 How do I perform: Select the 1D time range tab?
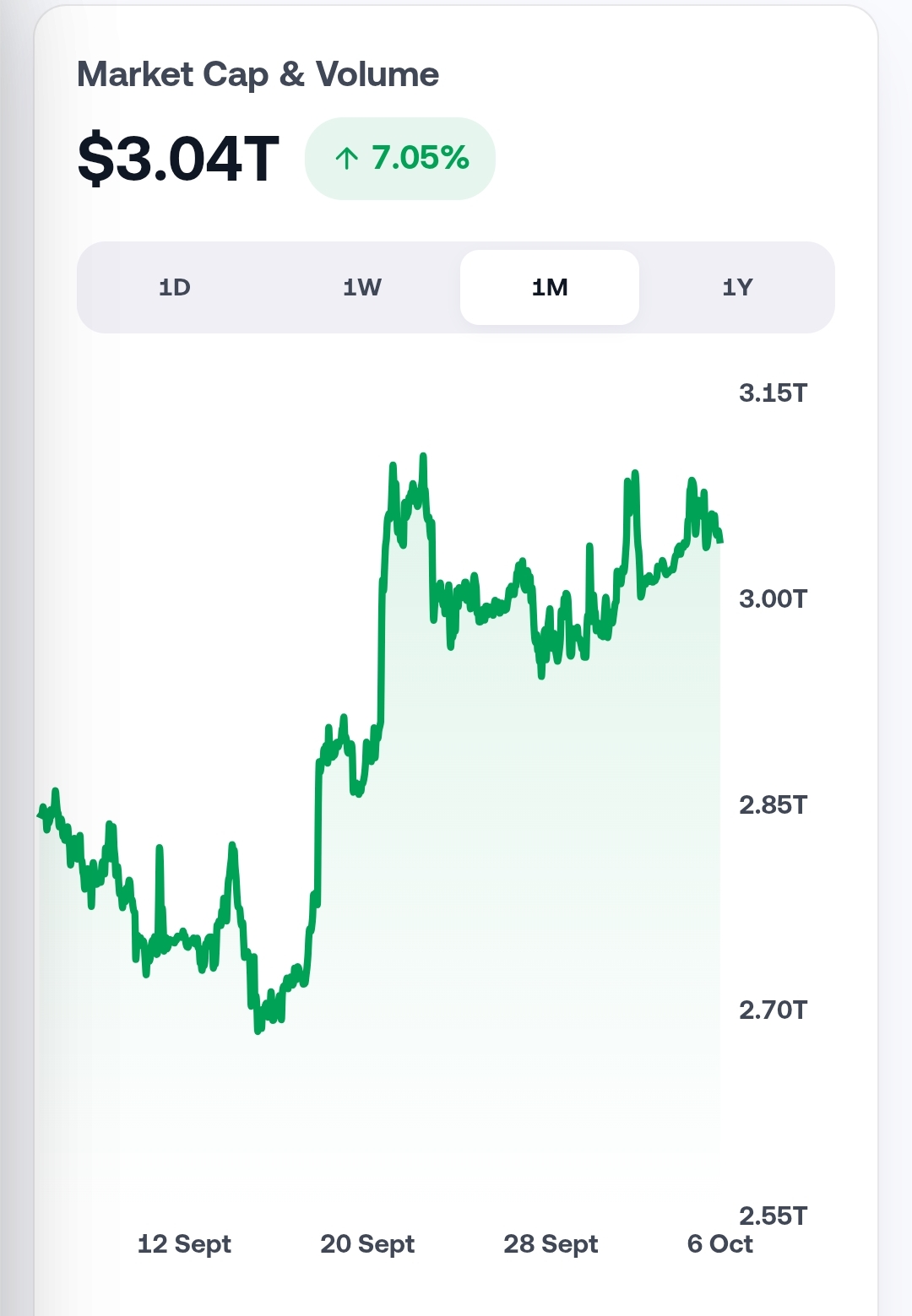[x=175, y=287]
